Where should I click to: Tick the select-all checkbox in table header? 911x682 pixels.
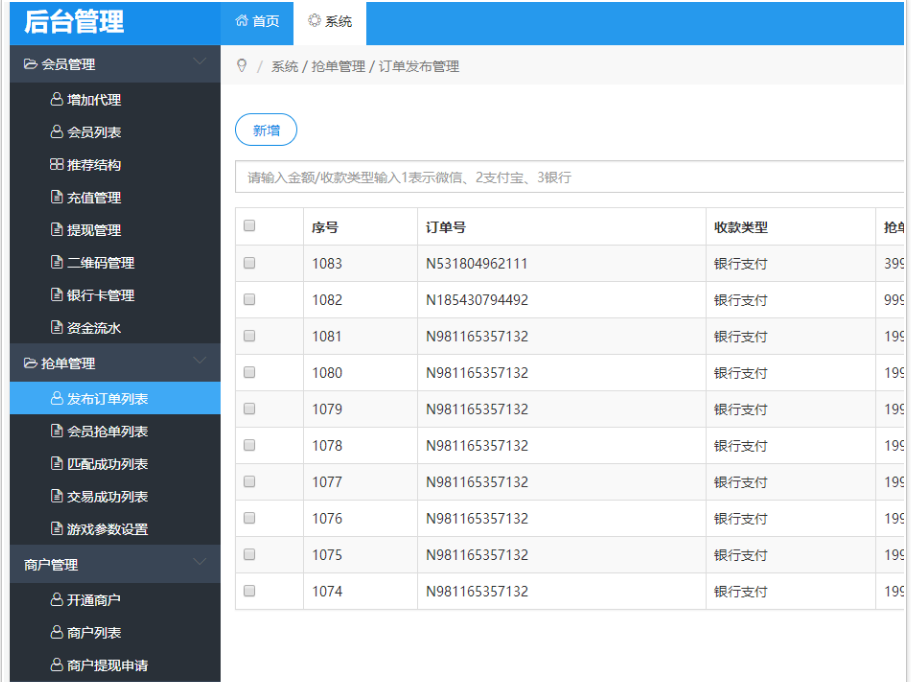tap(250, 226)
